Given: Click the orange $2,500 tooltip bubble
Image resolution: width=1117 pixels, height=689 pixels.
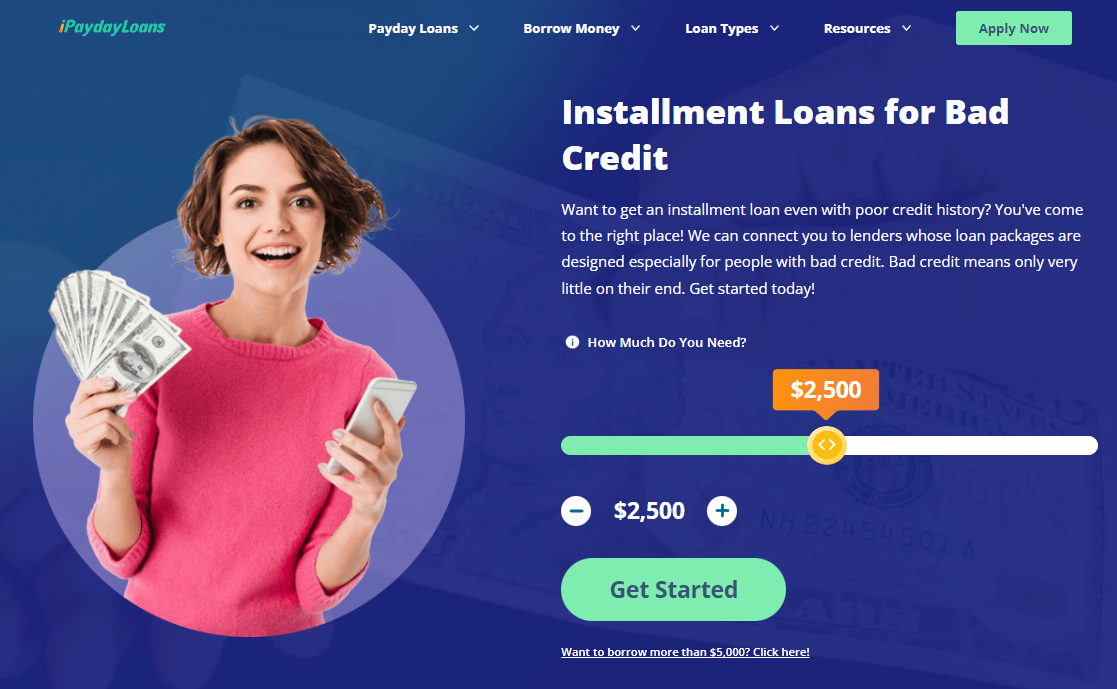Looking at the screenshot, I should [826, 390].
